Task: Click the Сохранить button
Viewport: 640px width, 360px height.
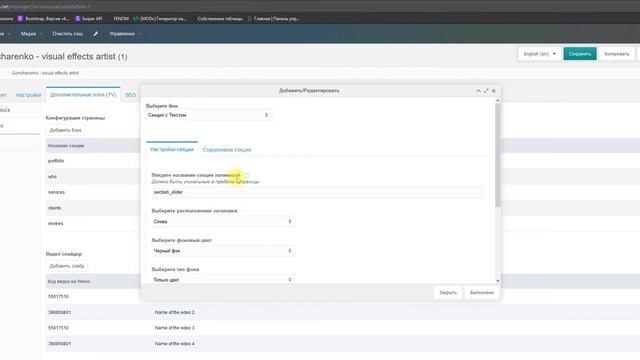Action: pos(580,54)
